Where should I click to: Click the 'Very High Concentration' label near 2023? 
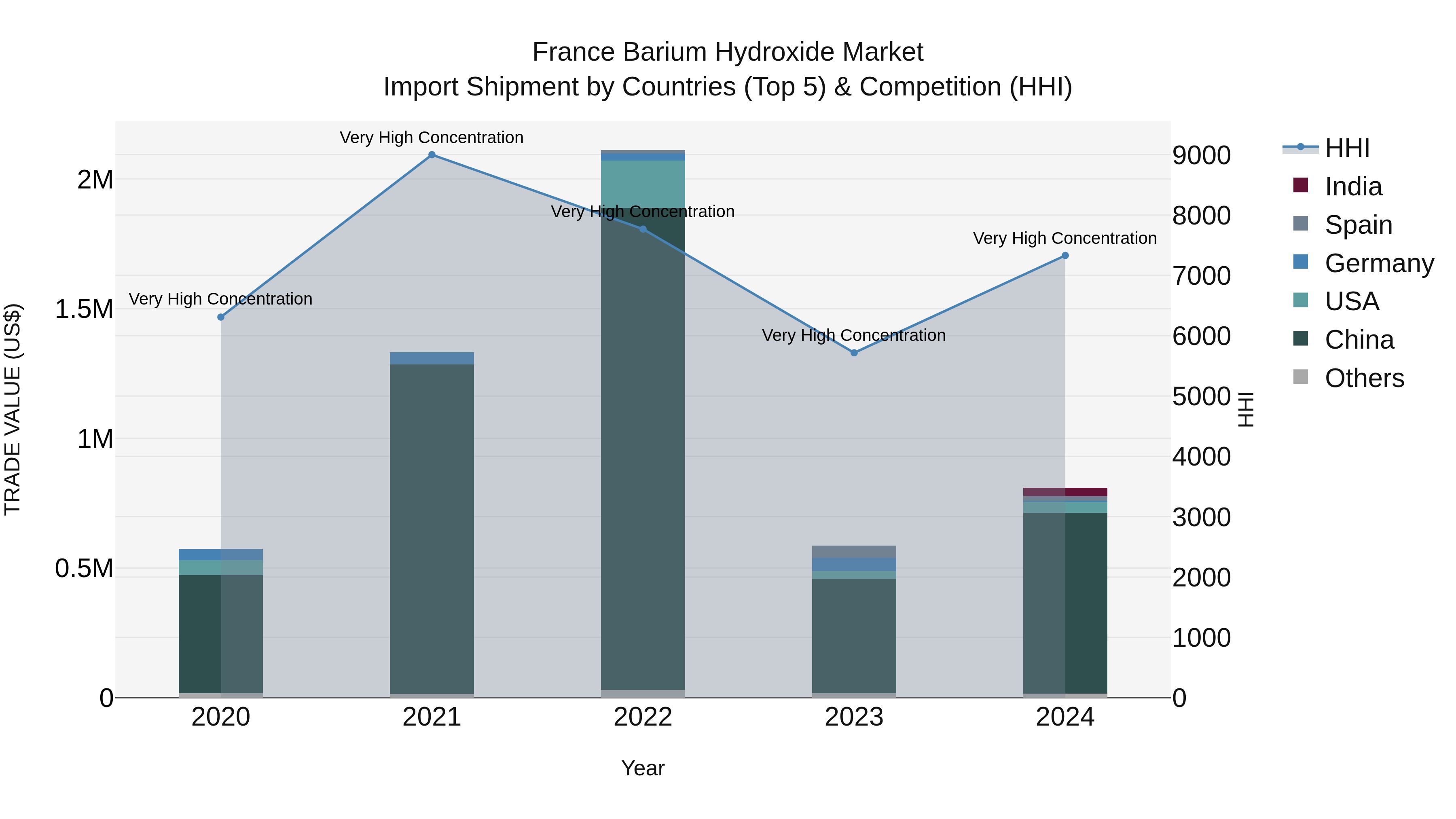(854, 335)
